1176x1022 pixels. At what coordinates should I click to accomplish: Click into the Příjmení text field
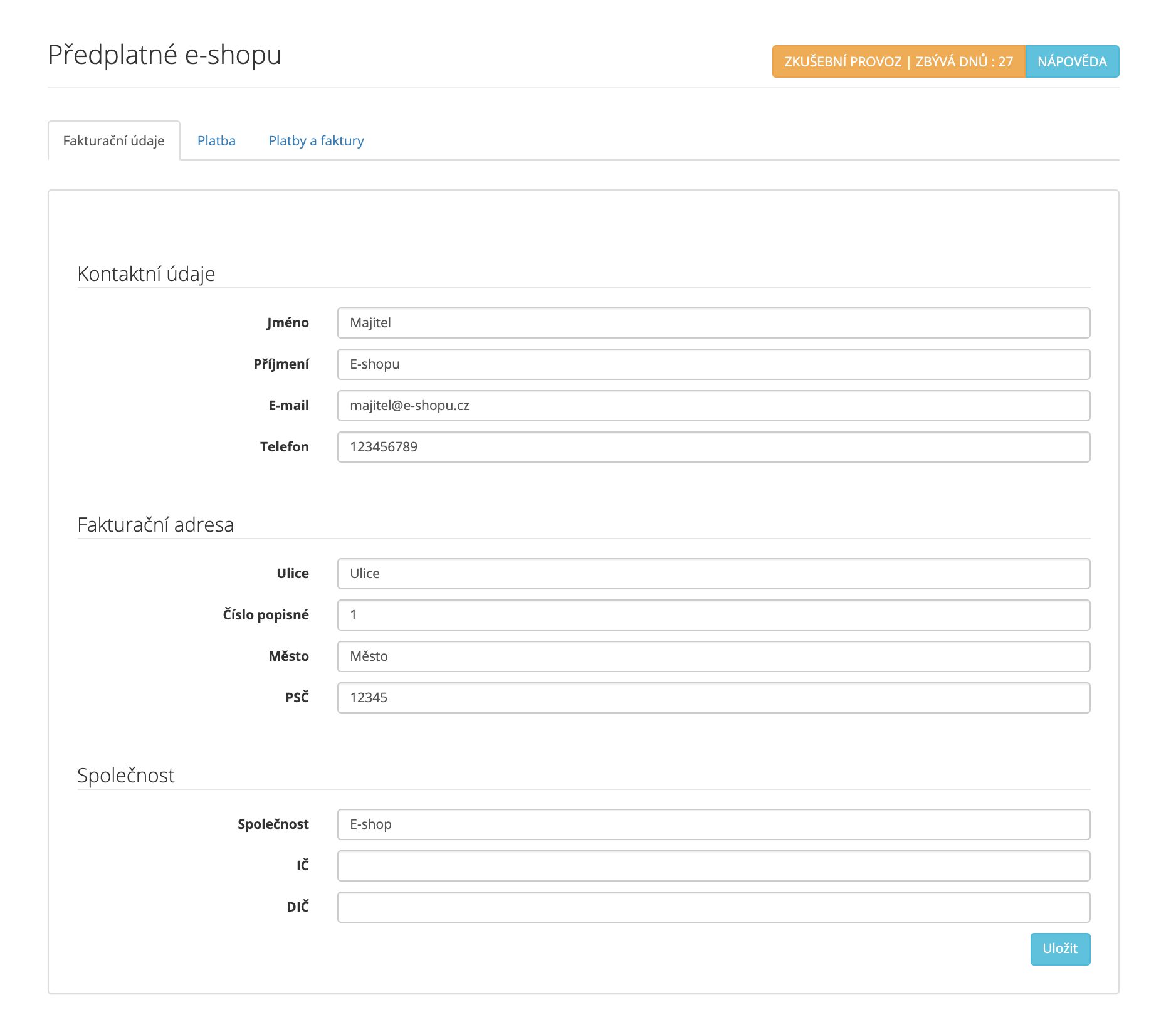pyautogui.click(x=713, y=364)
